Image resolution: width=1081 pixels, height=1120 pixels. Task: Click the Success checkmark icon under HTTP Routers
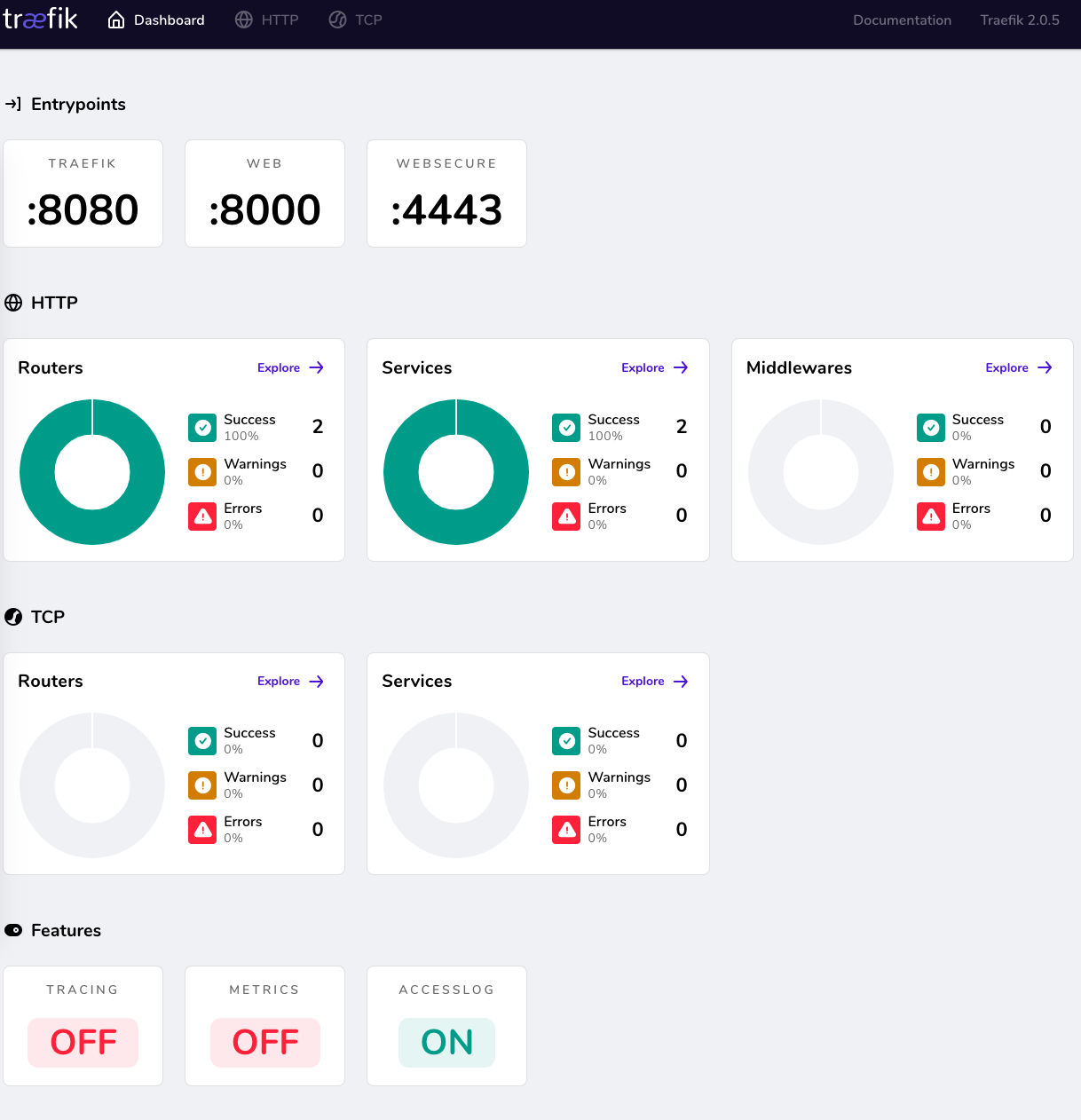pyautogui.click(x=202, y=428)
